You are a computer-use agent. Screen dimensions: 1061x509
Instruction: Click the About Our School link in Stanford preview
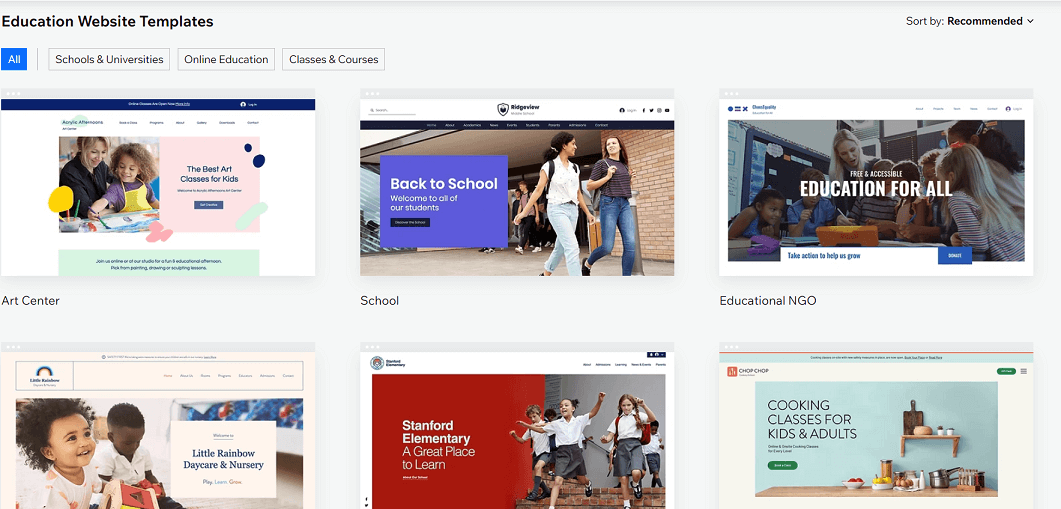click(x=415, y=478)
